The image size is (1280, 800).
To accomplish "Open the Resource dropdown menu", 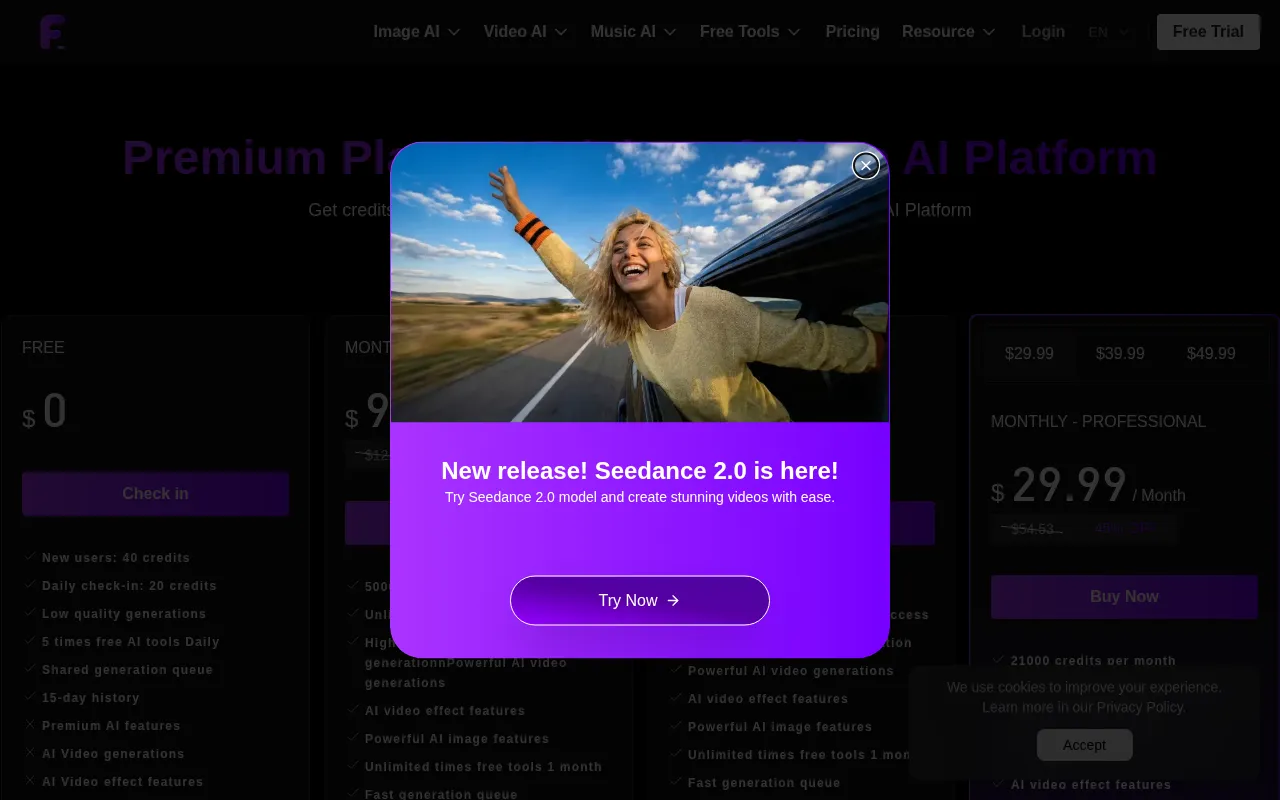I will point(949,32).
